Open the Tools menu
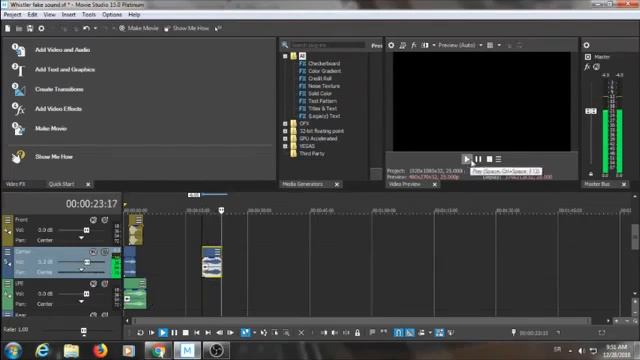Image resolution: width=640 pixels, height=360 pixels. click(x=89, y=15)
